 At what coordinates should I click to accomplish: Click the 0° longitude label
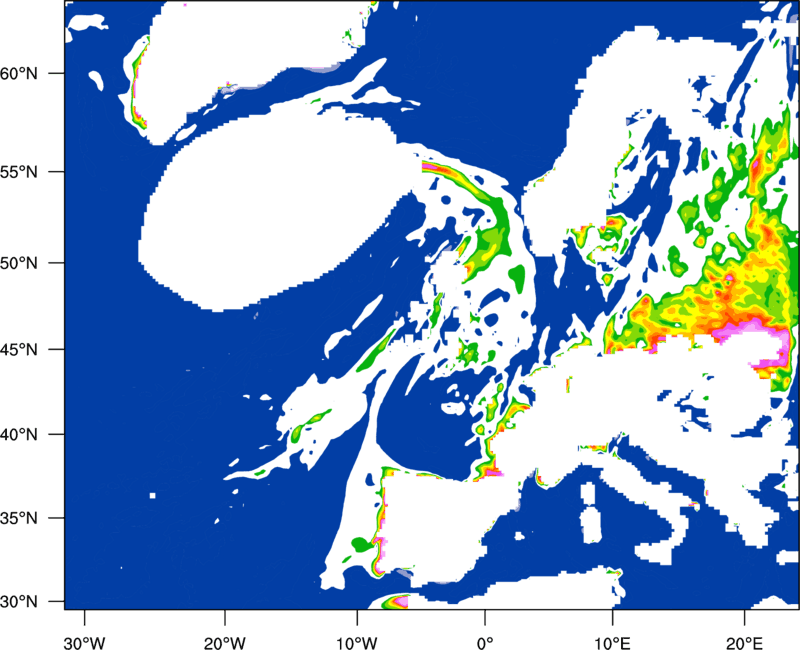pyautogui.click(x=485, y=643)
